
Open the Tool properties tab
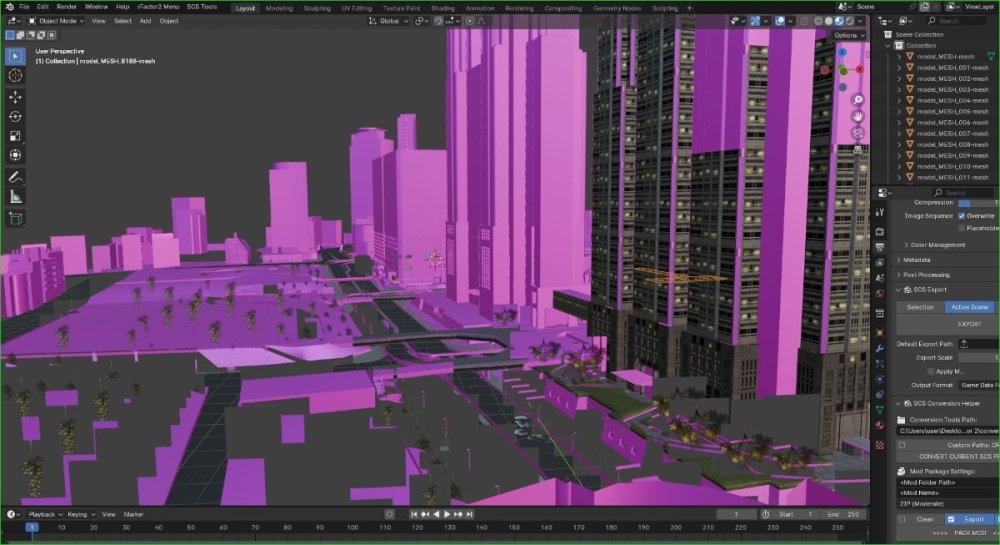[x=880, y=212]
